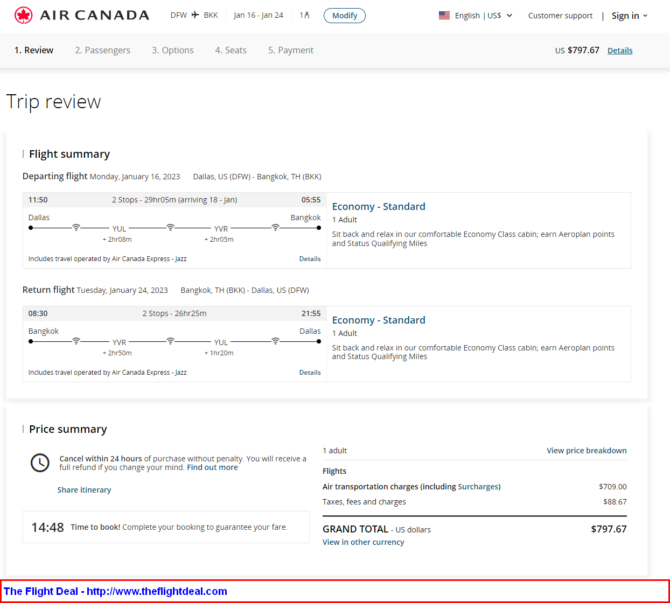
Task: Click the 11:50 departure time
Action: [38, 200]
